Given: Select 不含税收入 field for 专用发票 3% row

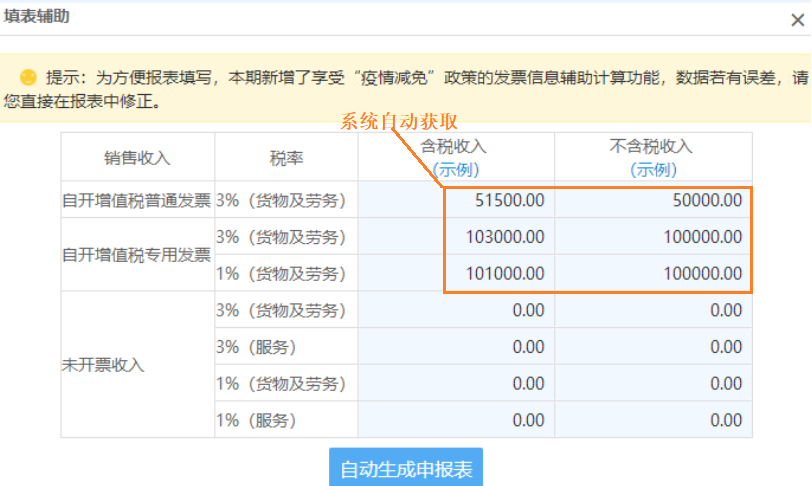Looking at the screenshot, I should click(x=654, y=237).
